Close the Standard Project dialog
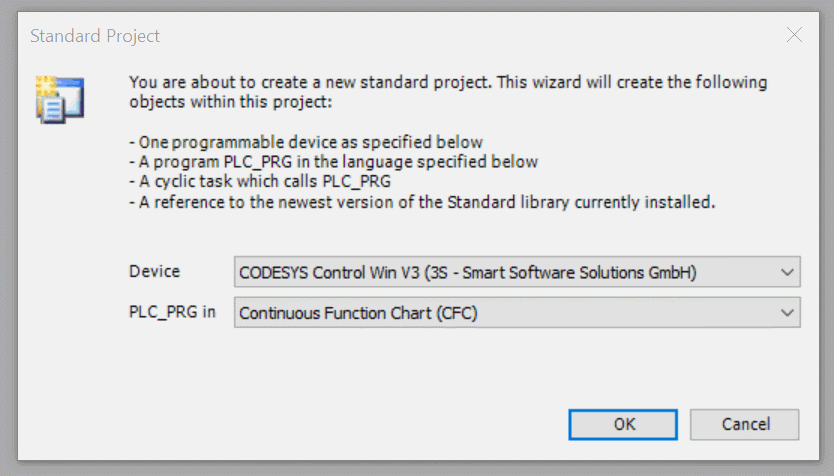This screenshot has width=834, height=476. point(794,35)
